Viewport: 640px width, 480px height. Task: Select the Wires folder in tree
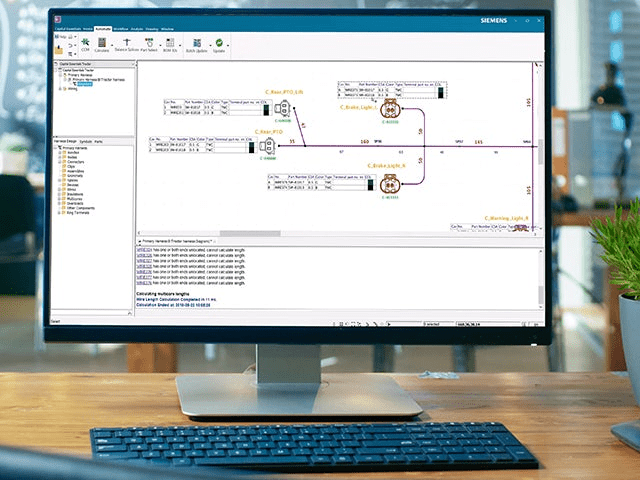tap(69, 190)
